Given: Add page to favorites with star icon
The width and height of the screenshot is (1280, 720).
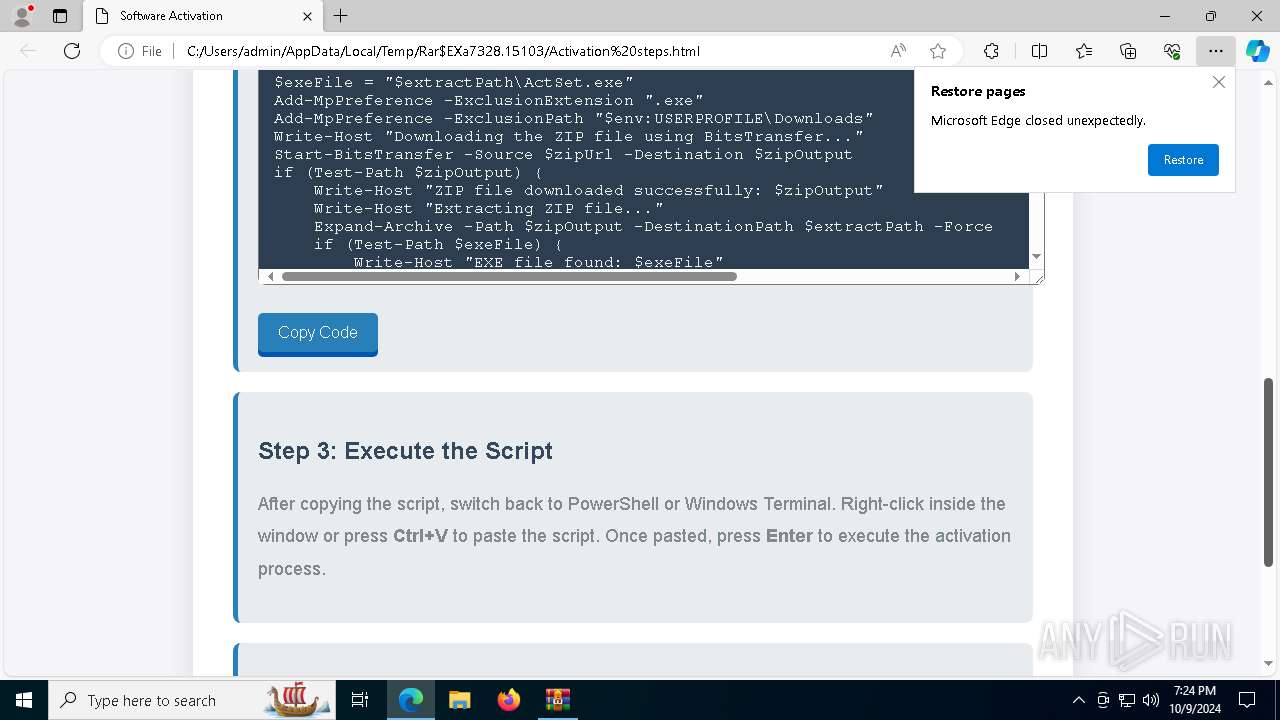Looking at the screenshot, I should click(x=938, y=51).
